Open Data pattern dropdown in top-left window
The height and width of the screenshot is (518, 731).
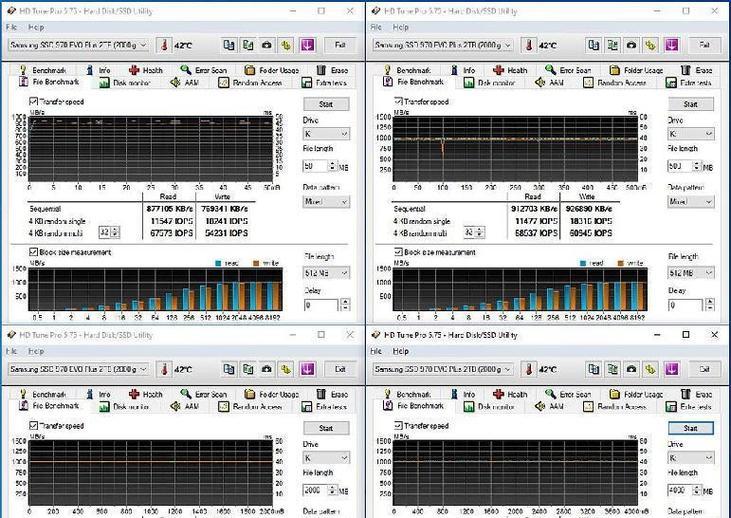coord(326,202)
